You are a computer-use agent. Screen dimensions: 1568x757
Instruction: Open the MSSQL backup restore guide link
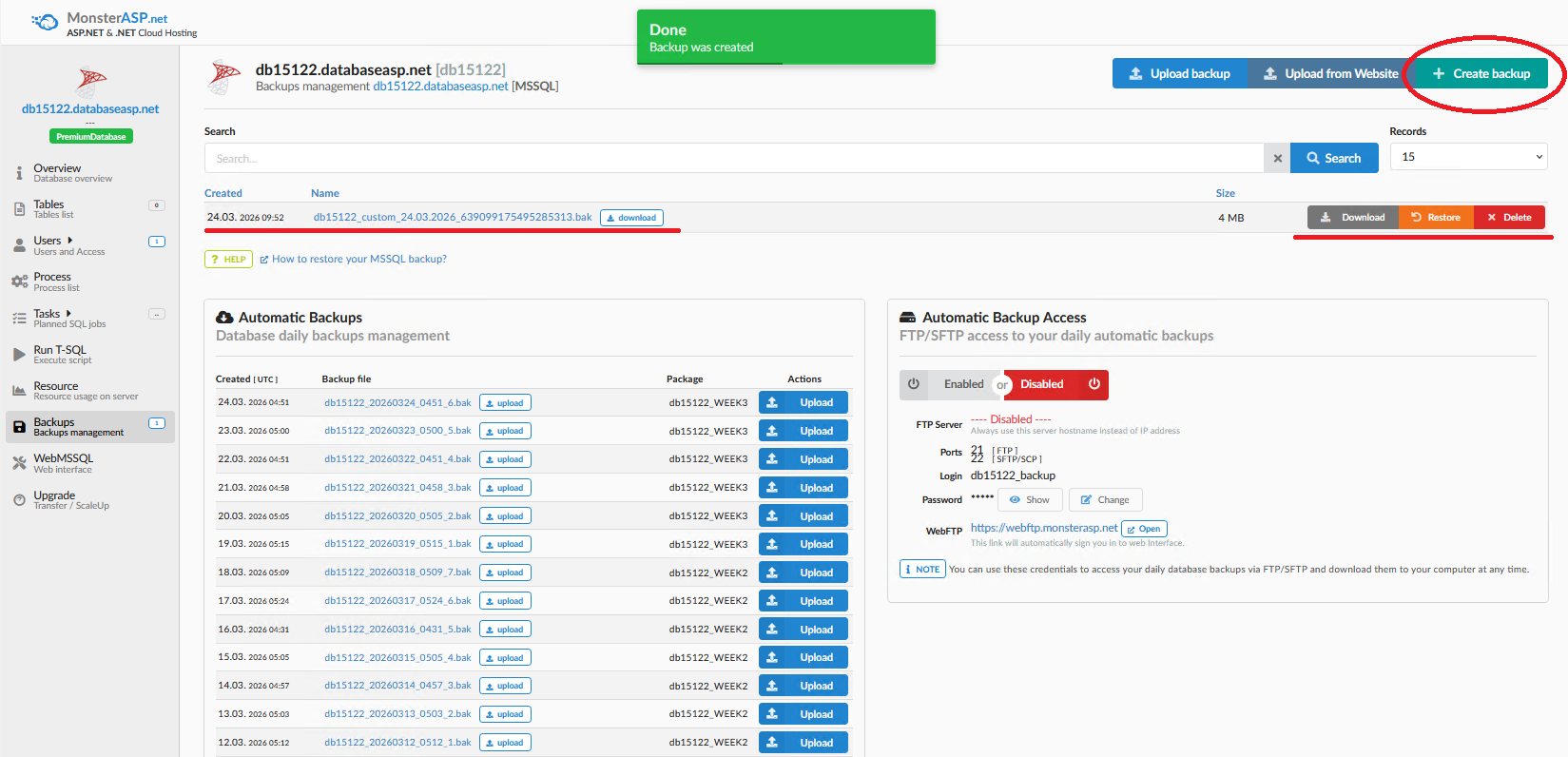[358, 260]
